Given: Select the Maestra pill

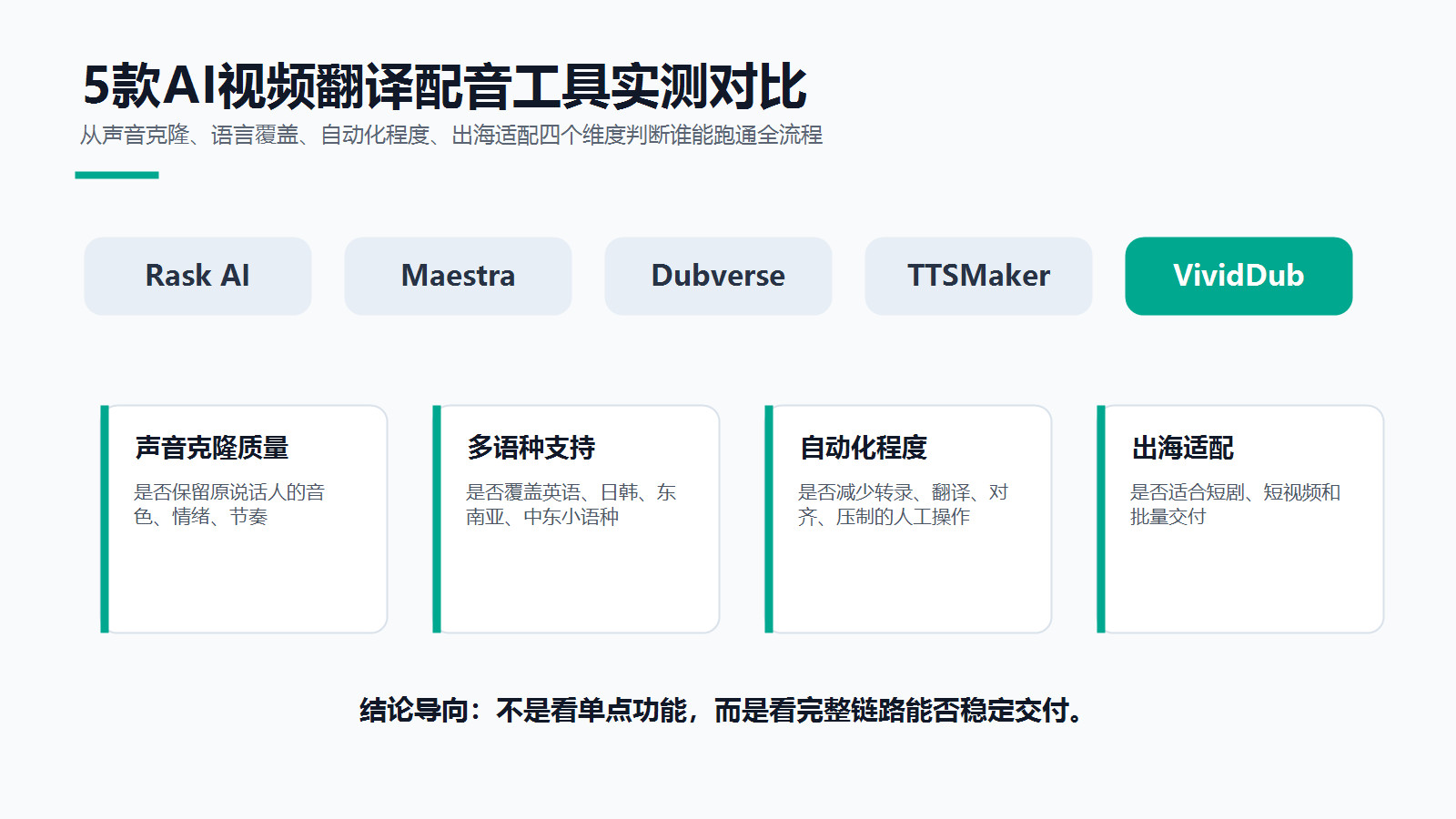Looking at the screenshot, I should coord(458,276).
